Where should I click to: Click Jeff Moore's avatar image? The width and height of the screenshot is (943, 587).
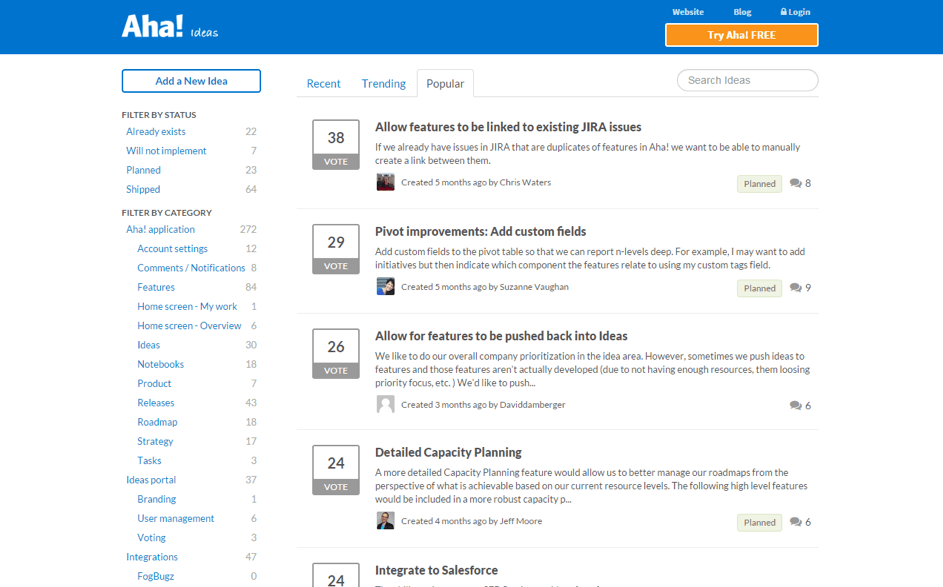coord(385,521)
